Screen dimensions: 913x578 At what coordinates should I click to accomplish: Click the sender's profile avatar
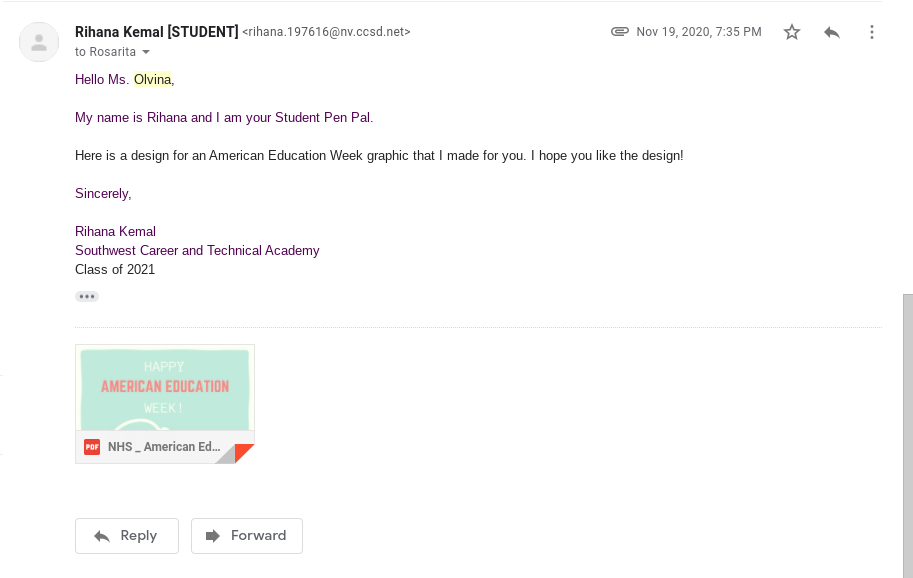pos(39,42)
